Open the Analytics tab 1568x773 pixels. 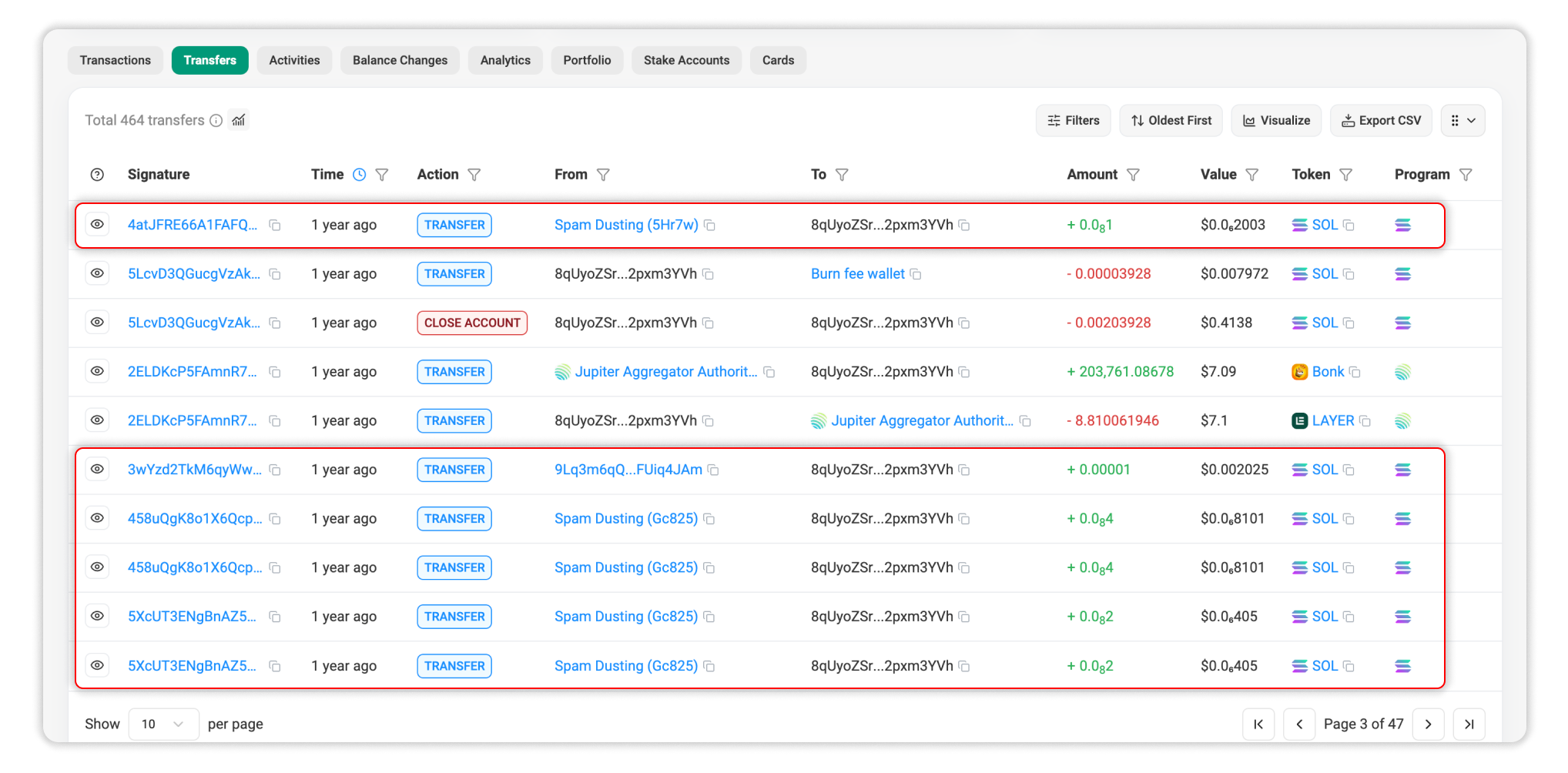click(x=505, y=60)
